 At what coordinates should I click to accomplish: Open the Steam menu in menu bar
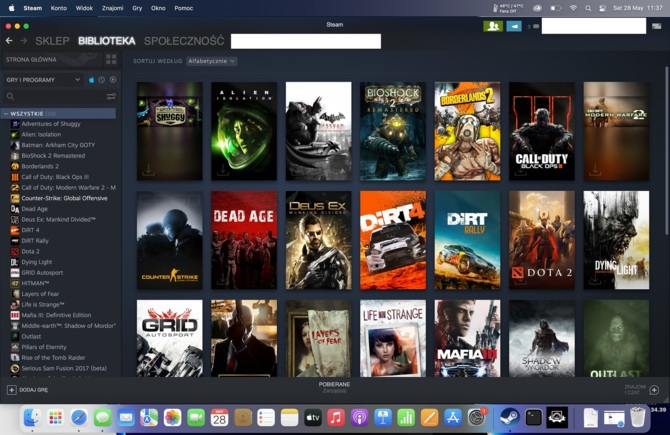[x=32, y=8]
